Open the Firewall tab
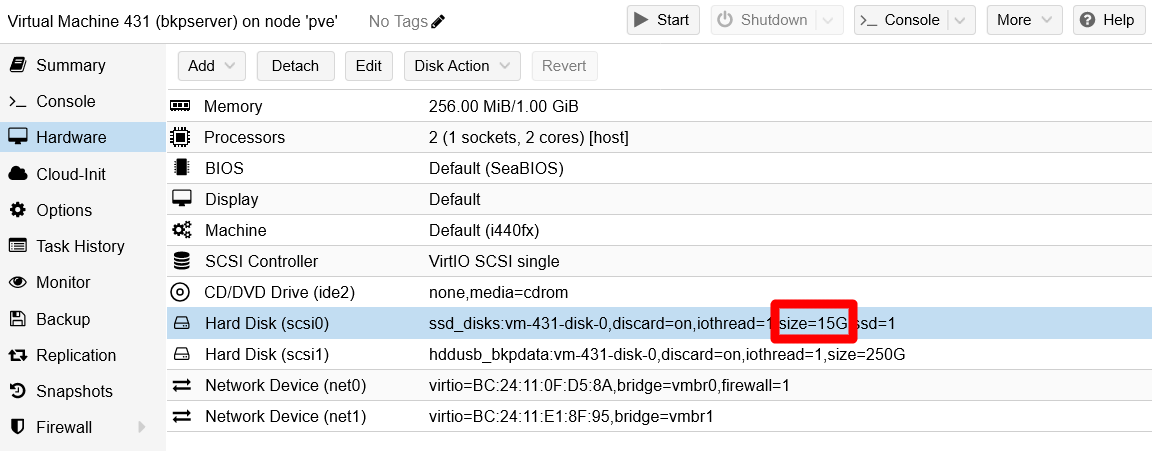The width and height of the screenshot is (1152, 451). click(x=83, y=427)
